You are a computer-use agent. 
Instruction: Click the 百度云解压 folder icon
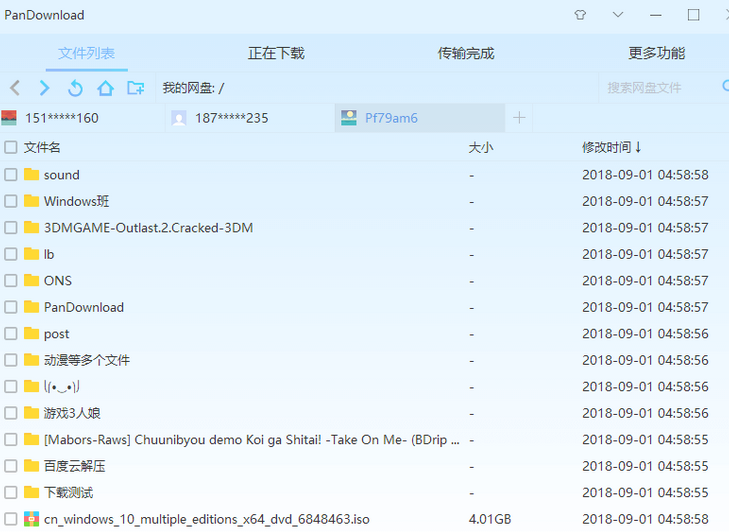click(31, 466)
